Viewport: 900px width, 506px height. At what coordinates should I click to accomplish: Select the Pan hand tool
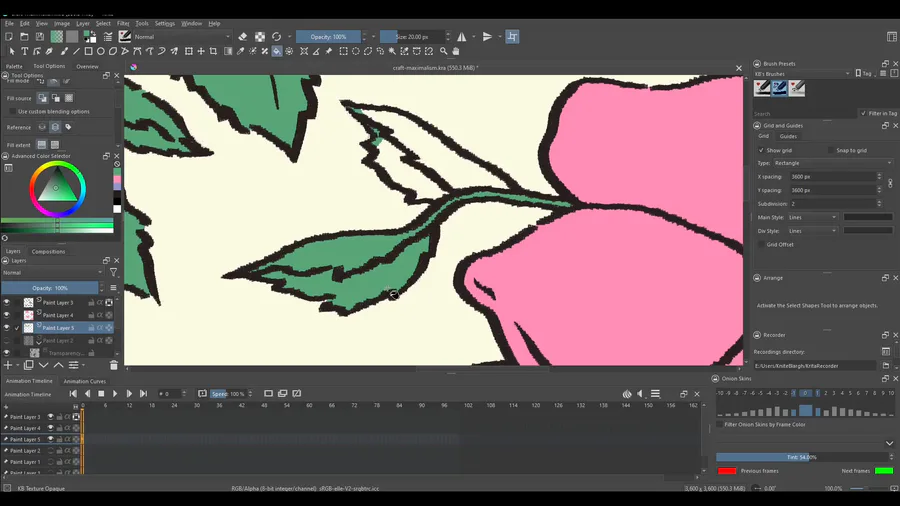click(x=456, y=52)
